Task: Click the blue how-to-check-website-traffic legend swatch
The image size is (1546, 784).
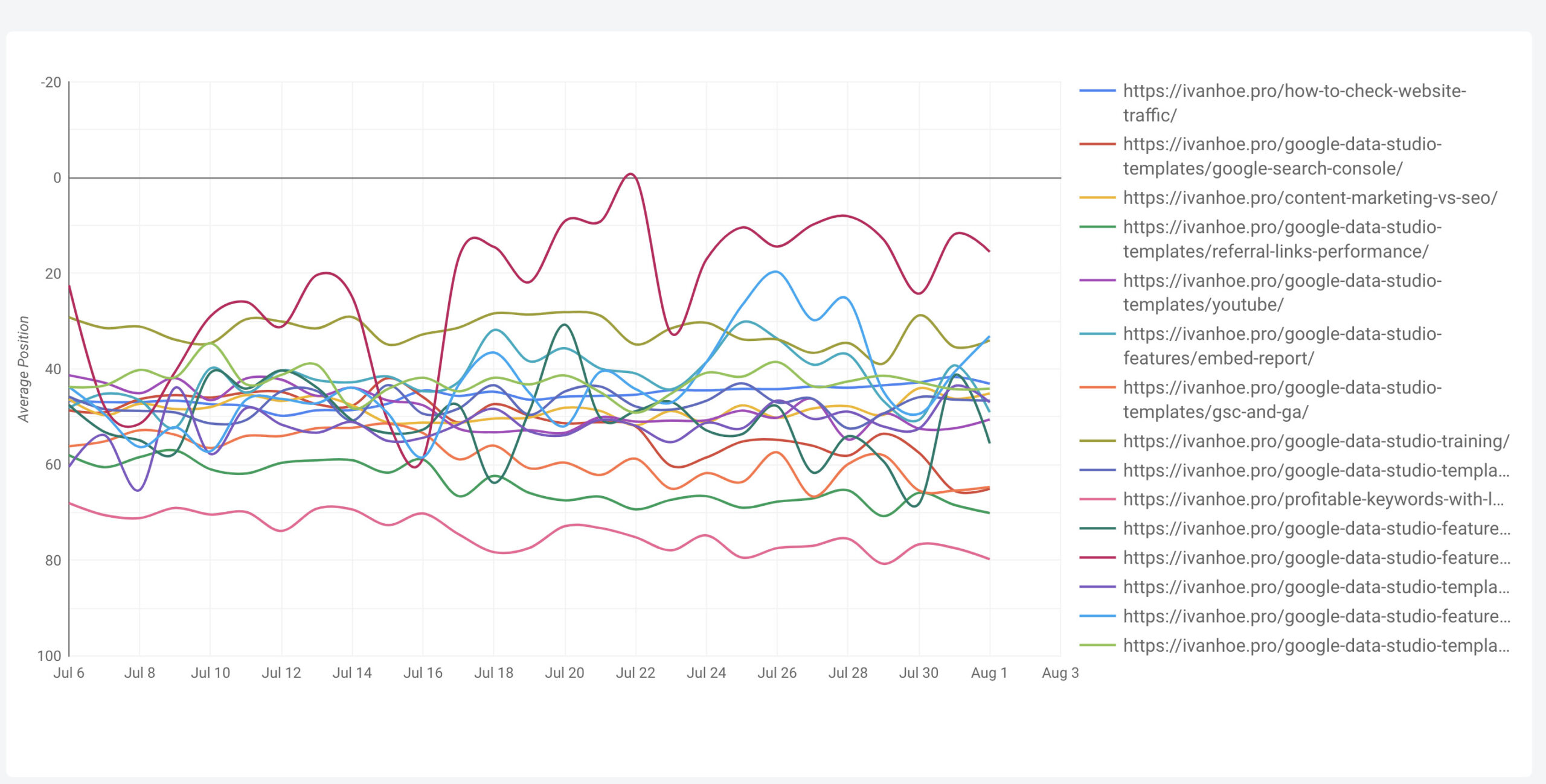Action: [1097, 91]
